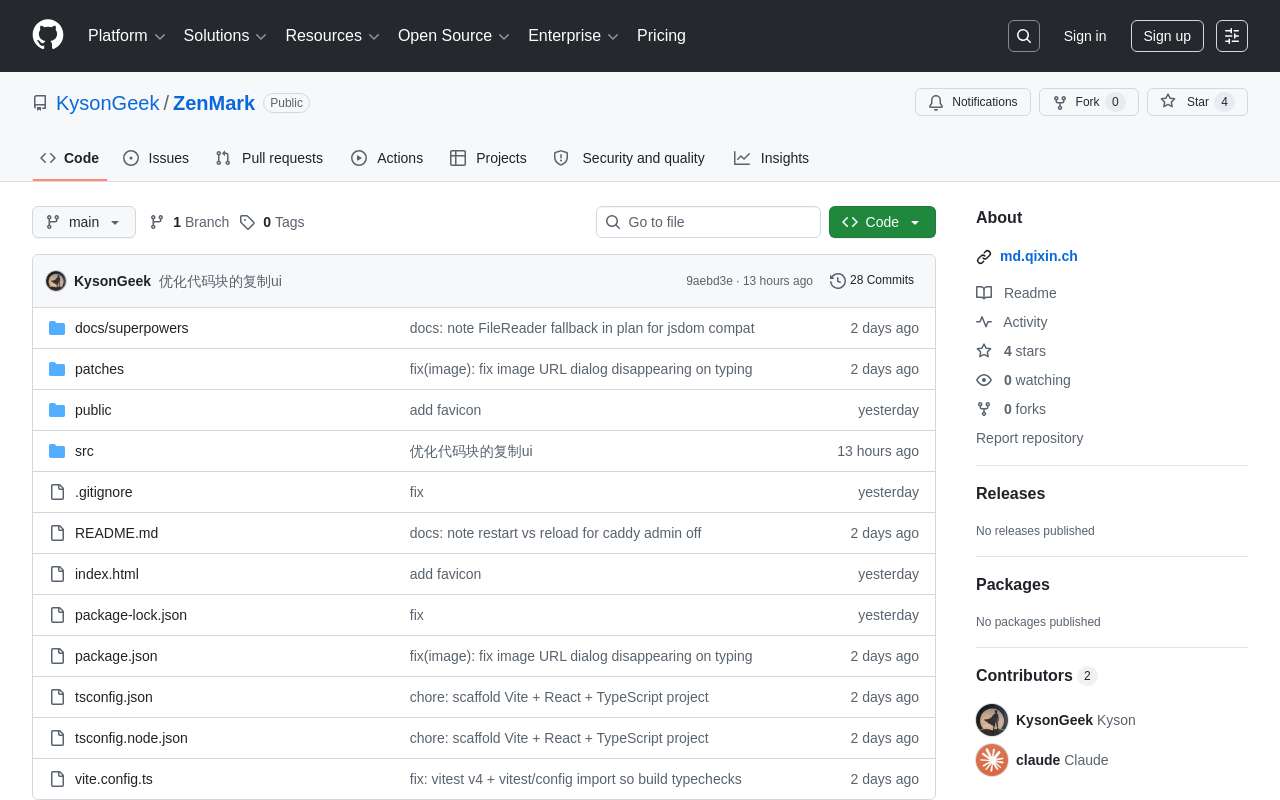Screen dimensions: 1280x800
Task: Expand the Open Source menu
Action: pyautogui.click(x=454, y=36)
